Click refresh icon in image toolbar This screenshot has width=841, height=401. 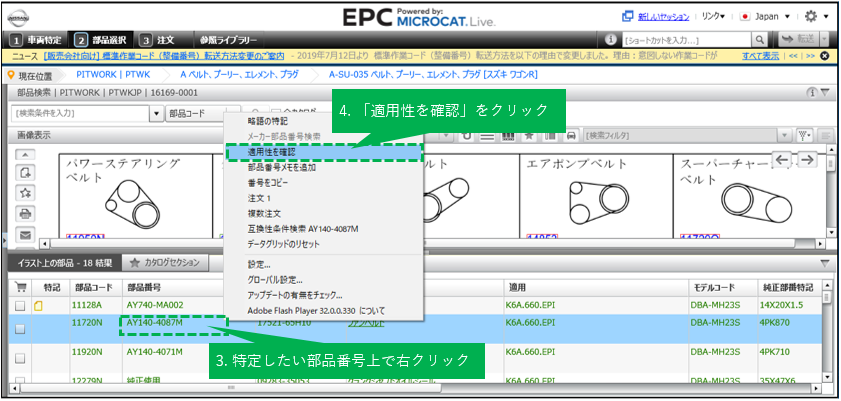click(467, 136)
